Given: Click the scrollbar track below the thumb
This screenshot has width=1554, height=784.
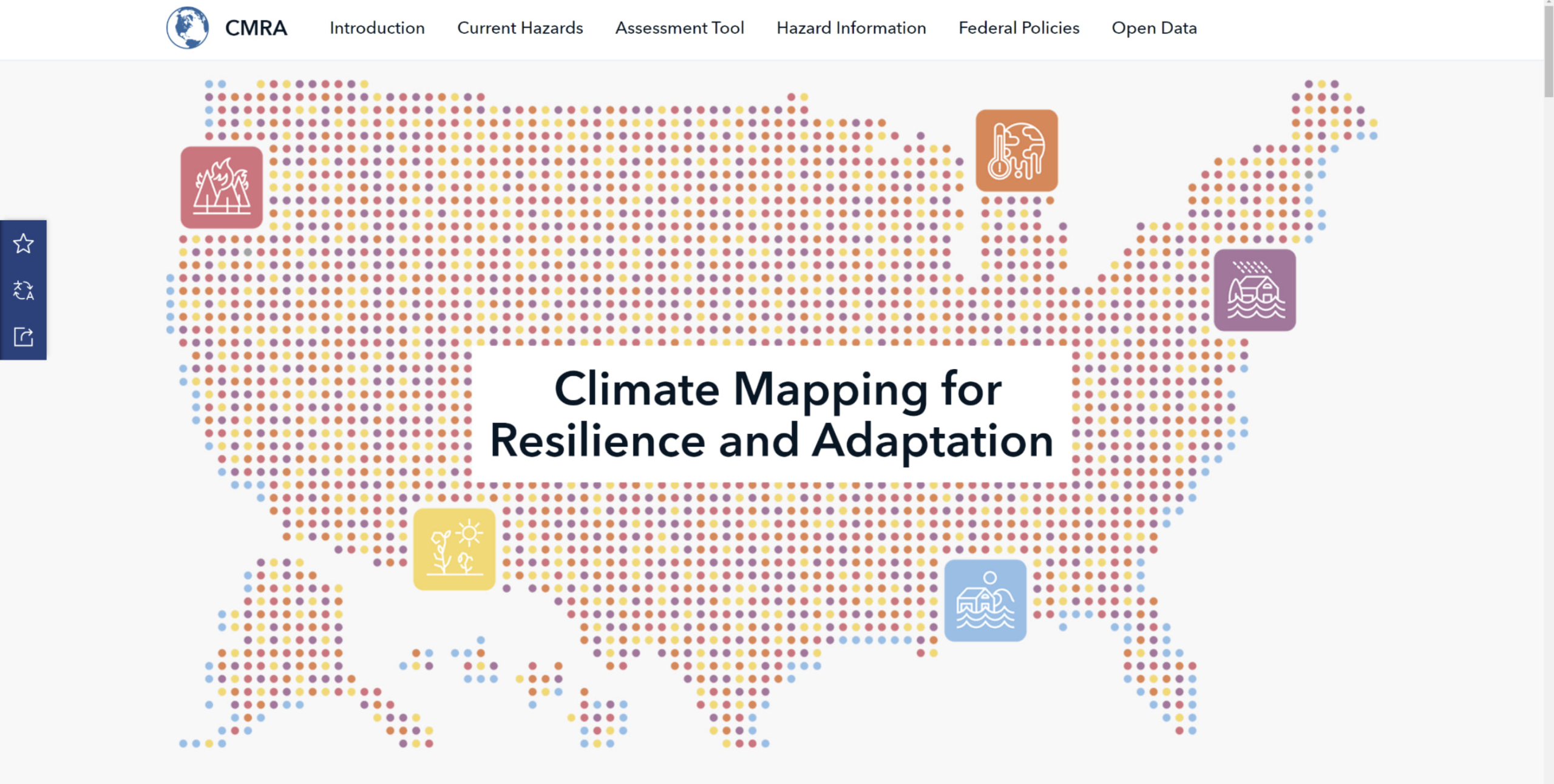Looking at the screenshot, I should click(1549, 425).
